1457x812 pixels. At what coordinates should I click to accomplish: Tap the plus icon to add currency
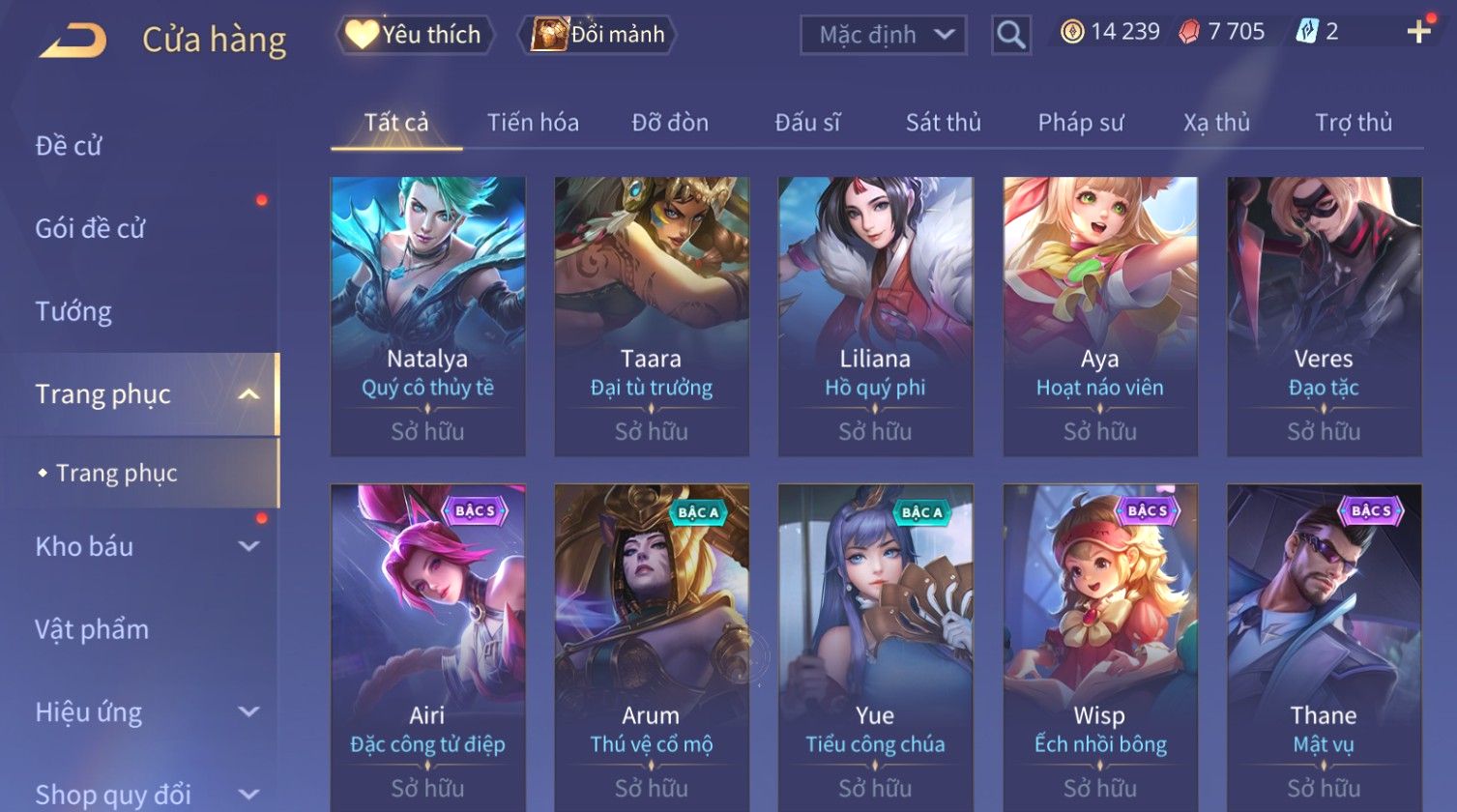click(1418, 32)
